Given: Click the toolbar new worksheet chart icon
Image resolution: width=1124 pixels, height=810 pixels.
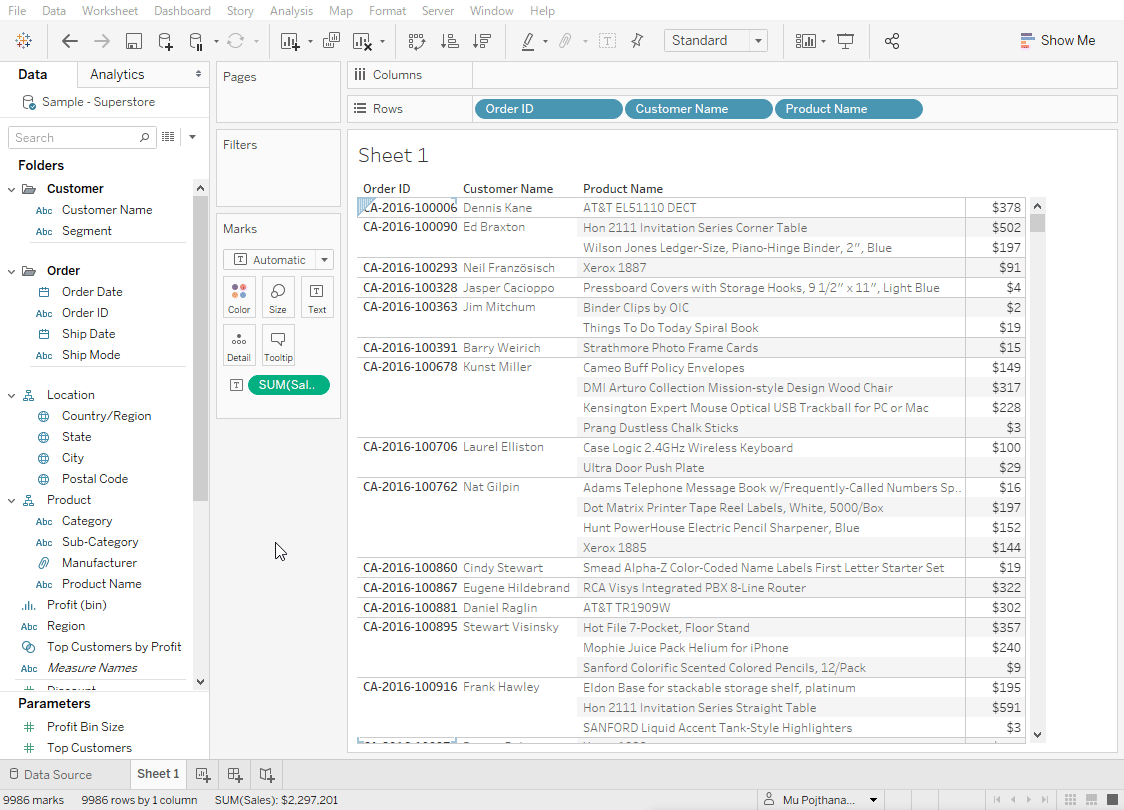Looking at the screenshot, I should click(x=290, y=41).
